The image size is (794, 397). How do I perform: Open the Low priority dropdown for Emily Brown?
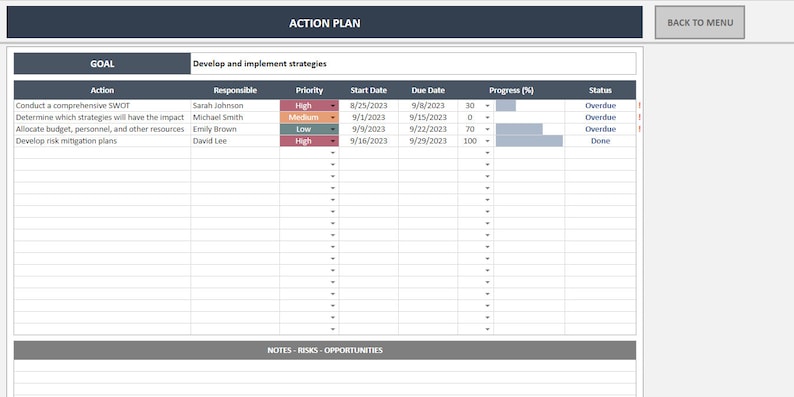[x=333, y=129]
